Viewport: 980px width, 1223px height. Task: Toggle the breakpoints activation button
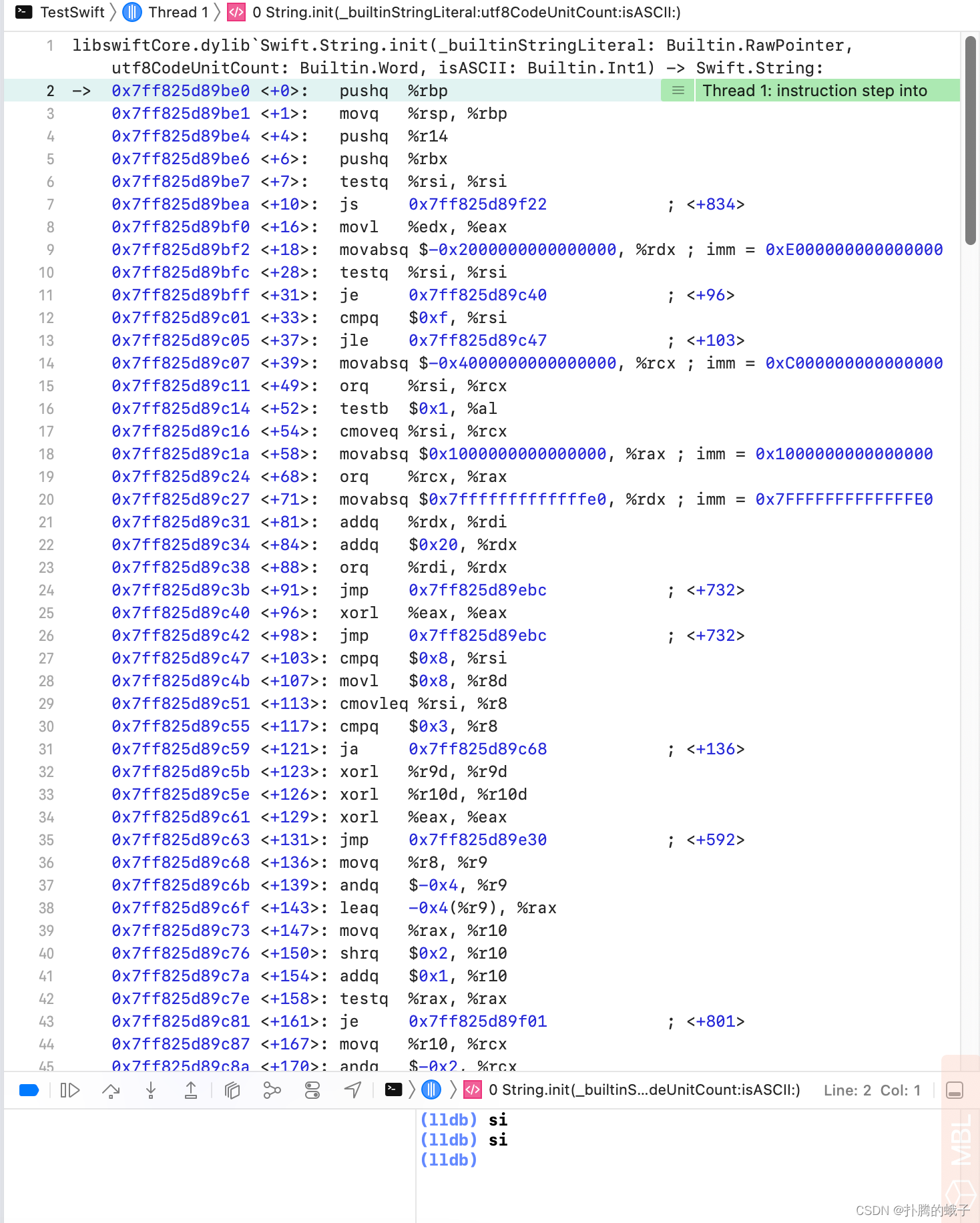coord(29,1090)
